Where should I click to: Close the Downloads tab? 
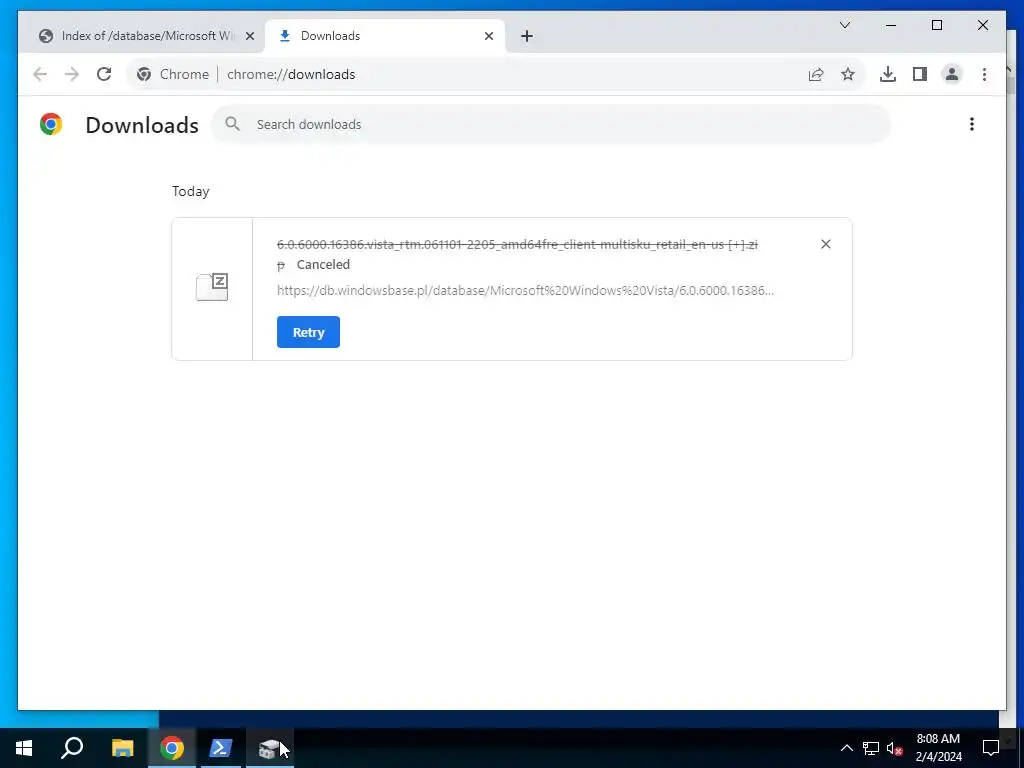[x=488, y=36]
